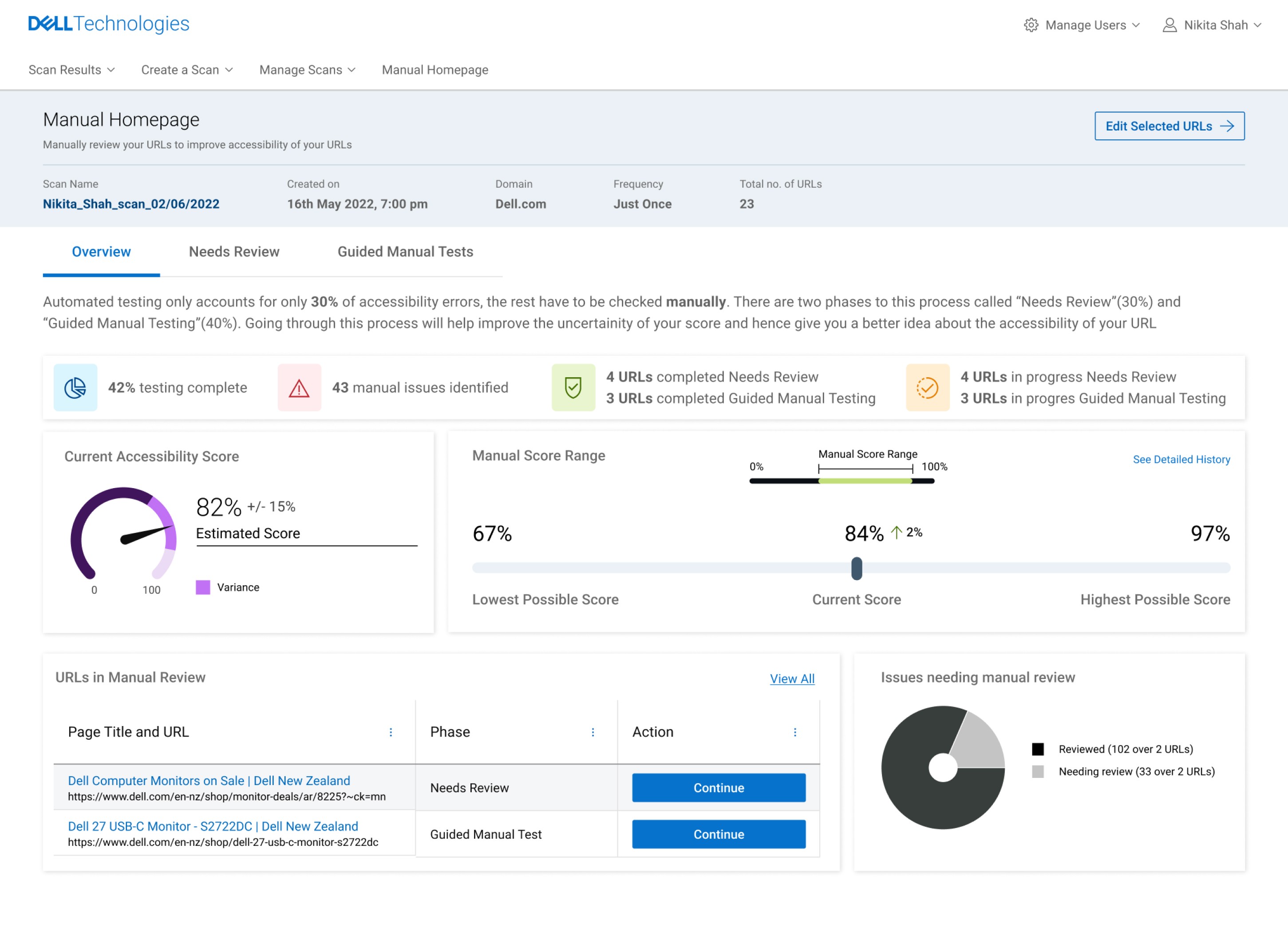Open the See Detailed History link

[x=1181, y=459]
